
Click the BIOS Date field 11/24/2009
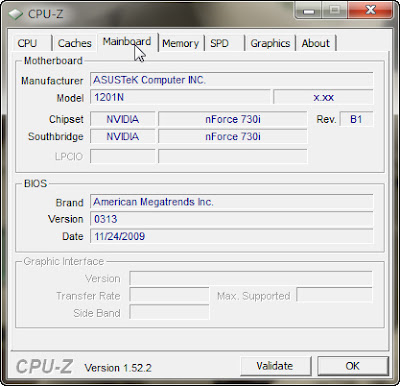pyautogui.click(x=231, y=237)
